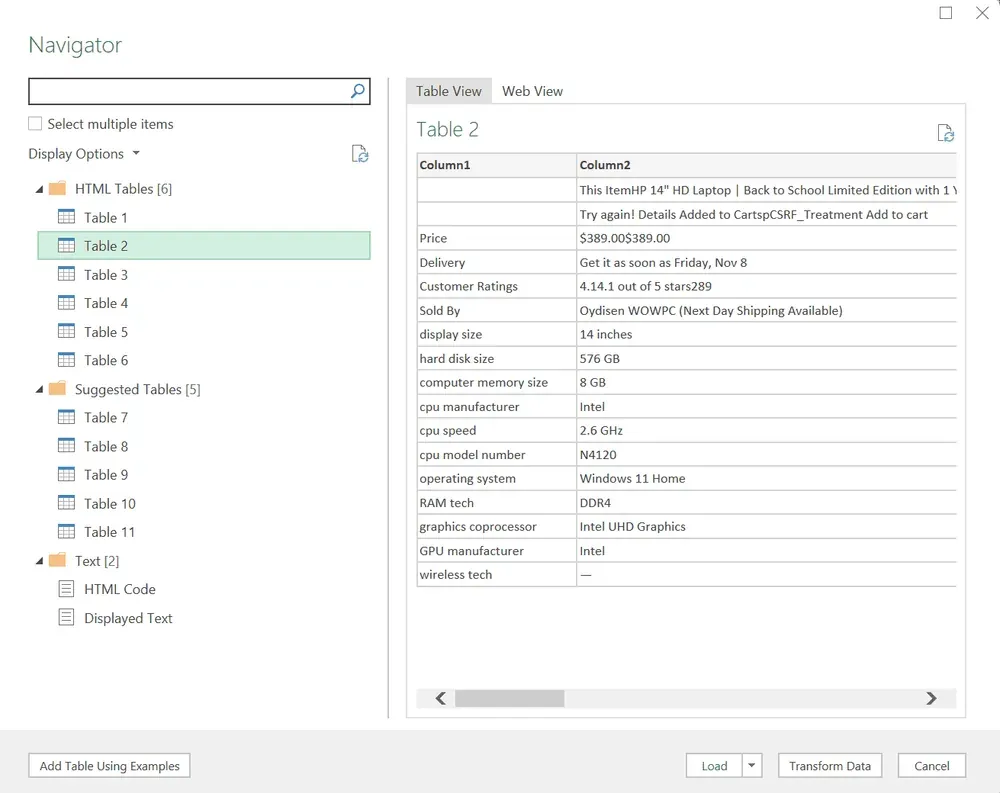Click the Table 10 grid icon

(66, 503)
